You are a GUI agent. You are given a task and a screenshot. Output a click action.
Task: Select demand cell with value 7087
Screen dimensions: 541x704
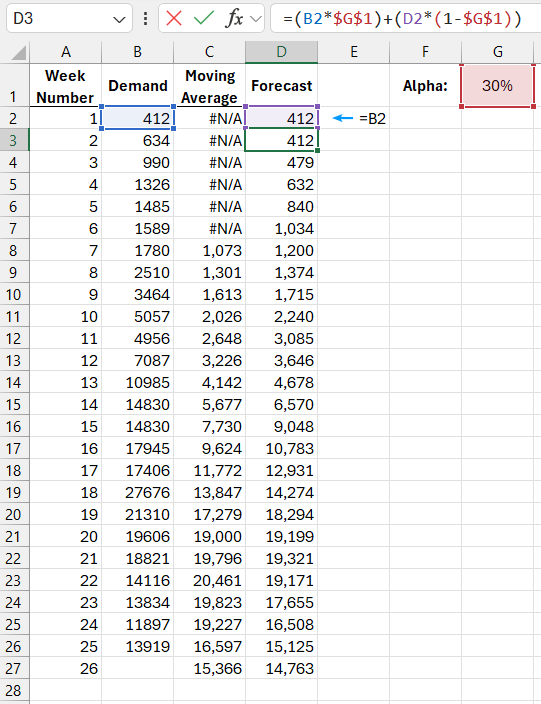[x=137, y=361]
